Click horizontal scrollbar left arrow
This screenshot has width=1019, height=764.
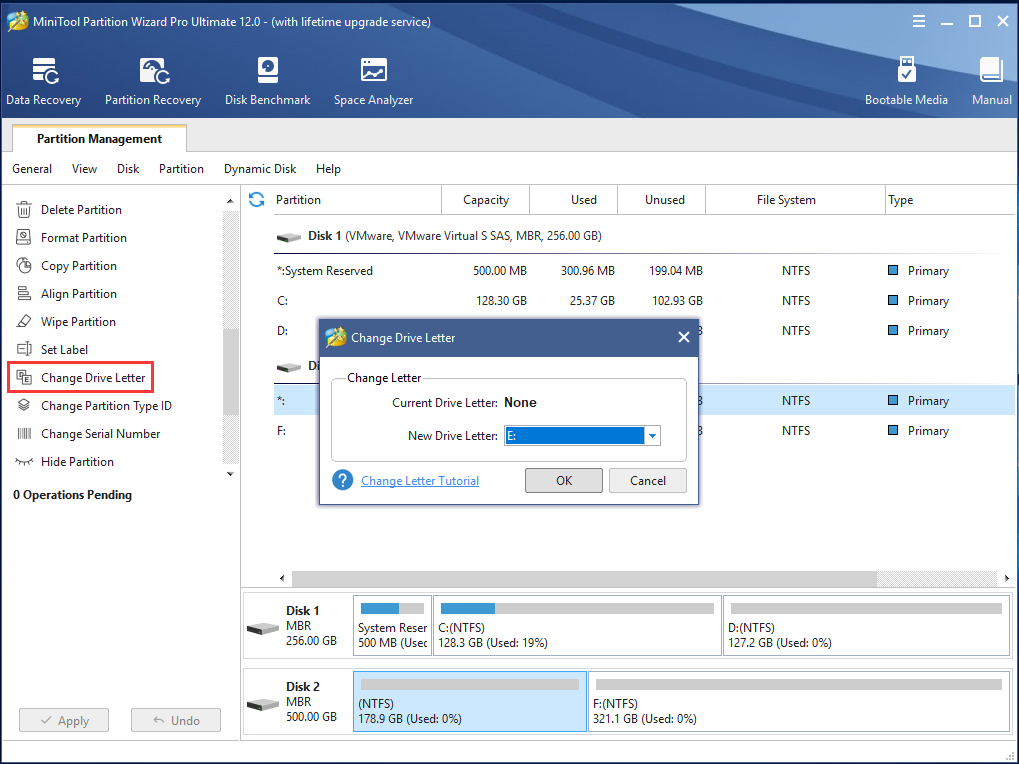point(282,578)
